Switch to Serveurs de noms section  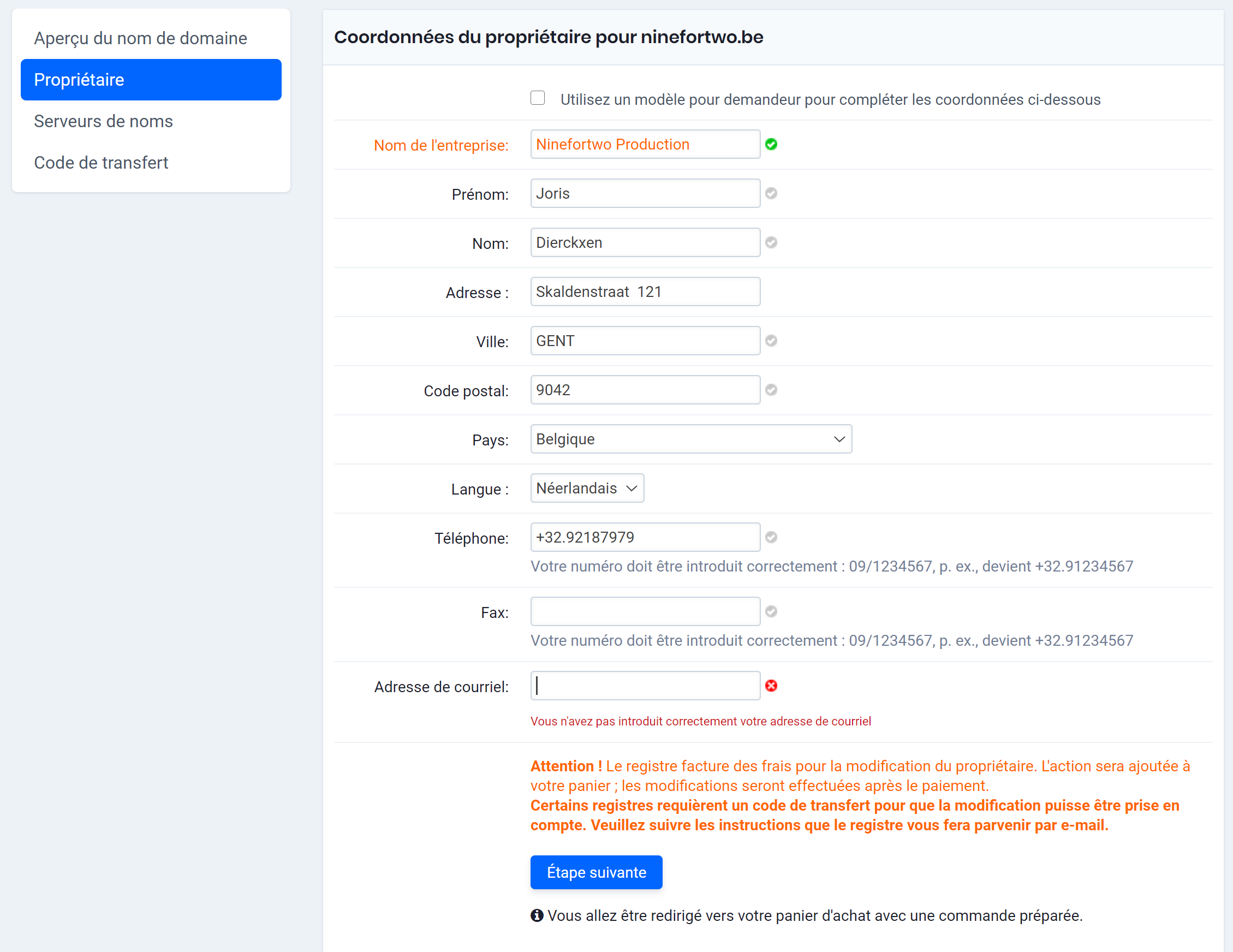click(103, 121)
